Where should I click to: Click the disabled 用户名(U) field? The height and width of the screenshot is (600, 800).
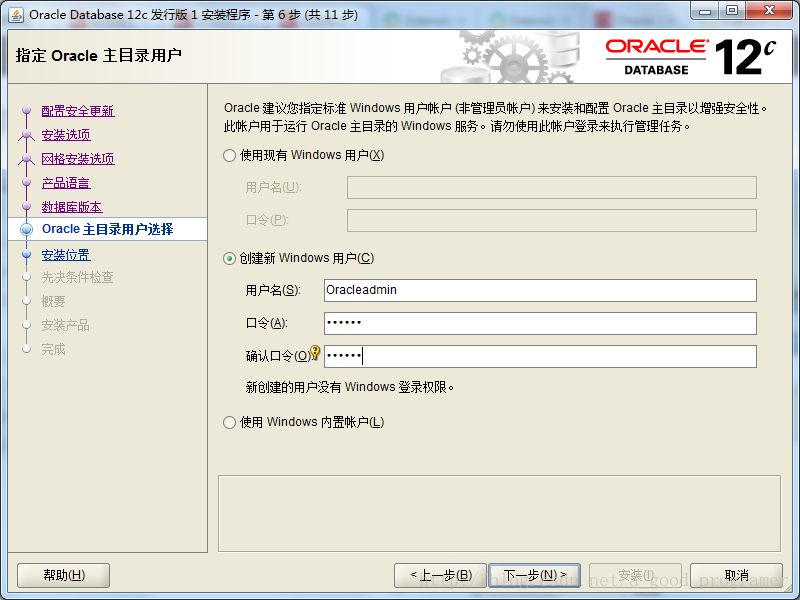pyautogui.click(x=552, y=188)
